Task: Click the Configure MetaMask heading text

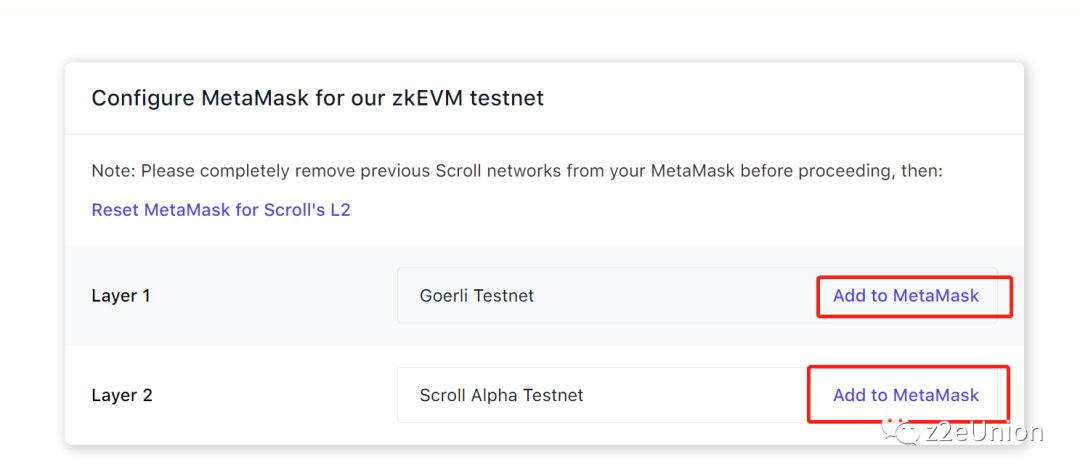Action: click(x=317, y=98)
